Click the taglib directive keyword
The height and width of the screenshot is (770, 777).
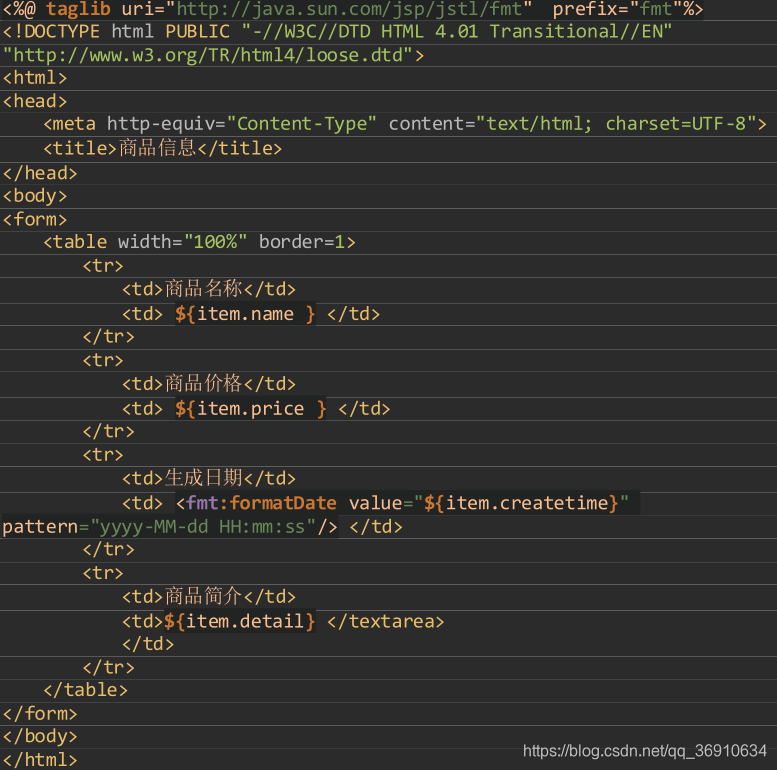pos(78,9)
